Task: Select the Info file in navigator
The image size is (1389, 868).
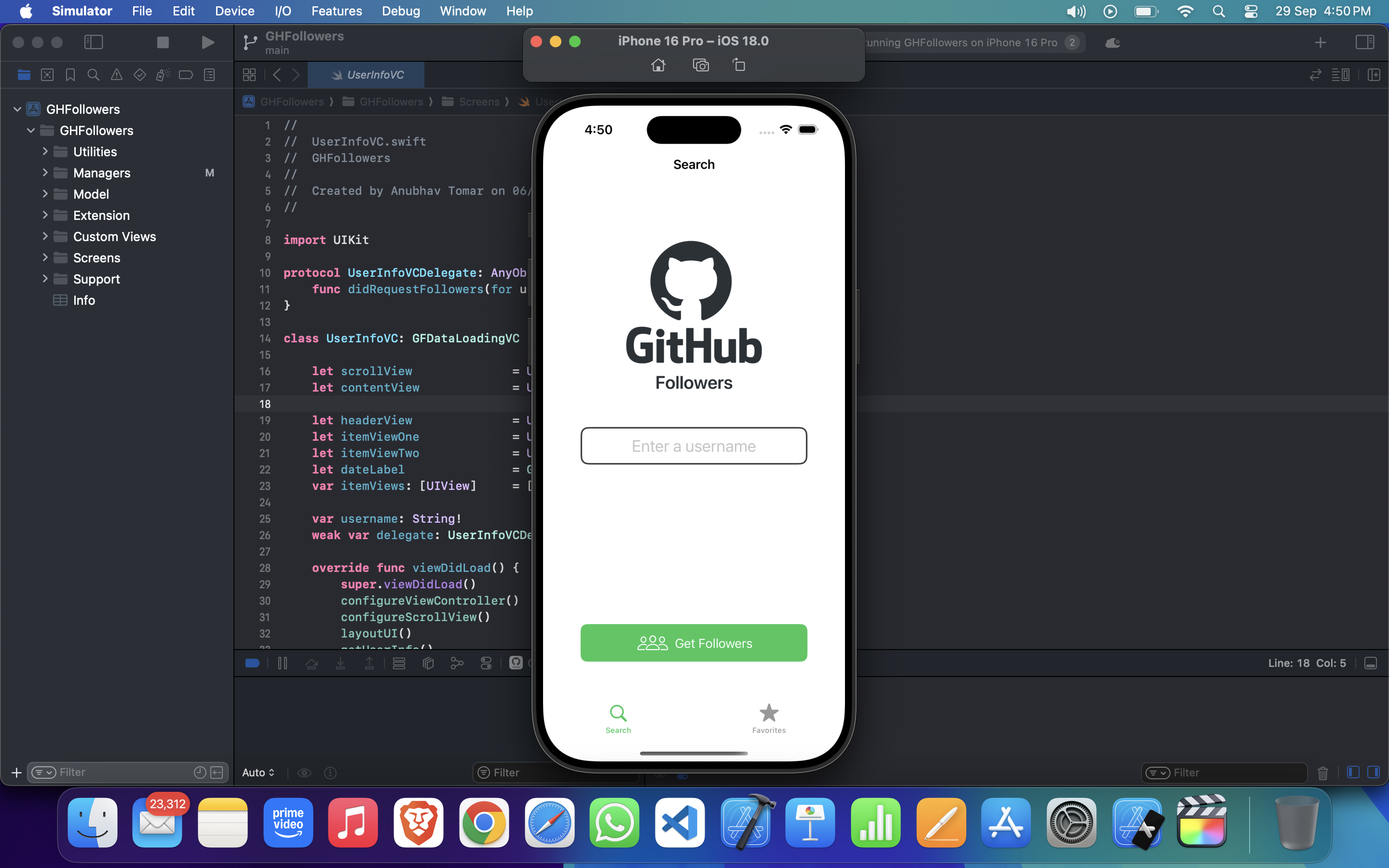Action: (84, 300)
